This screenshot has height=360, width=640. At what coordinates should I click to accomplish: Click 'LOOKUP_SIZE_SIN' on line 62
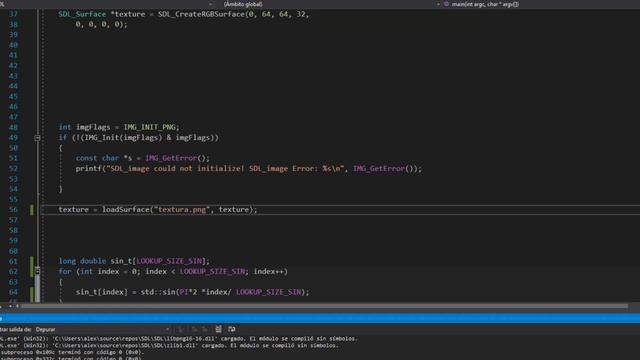point(212,271)
